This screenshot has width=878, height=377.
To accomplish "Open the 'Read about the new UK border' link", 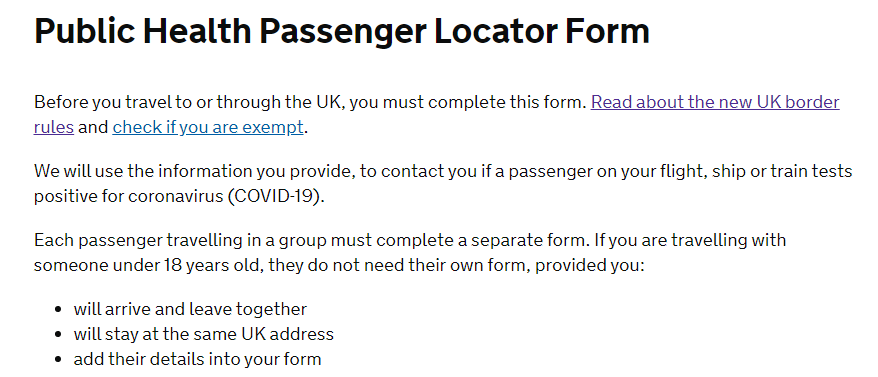I will (x=715, y=103).
